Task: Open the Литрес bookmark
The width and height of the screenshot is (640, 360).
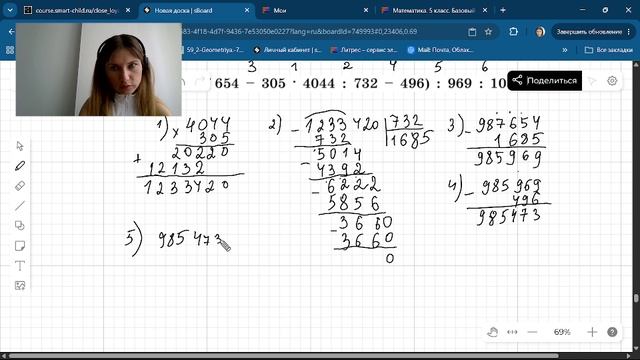Action: click(364, 50)
